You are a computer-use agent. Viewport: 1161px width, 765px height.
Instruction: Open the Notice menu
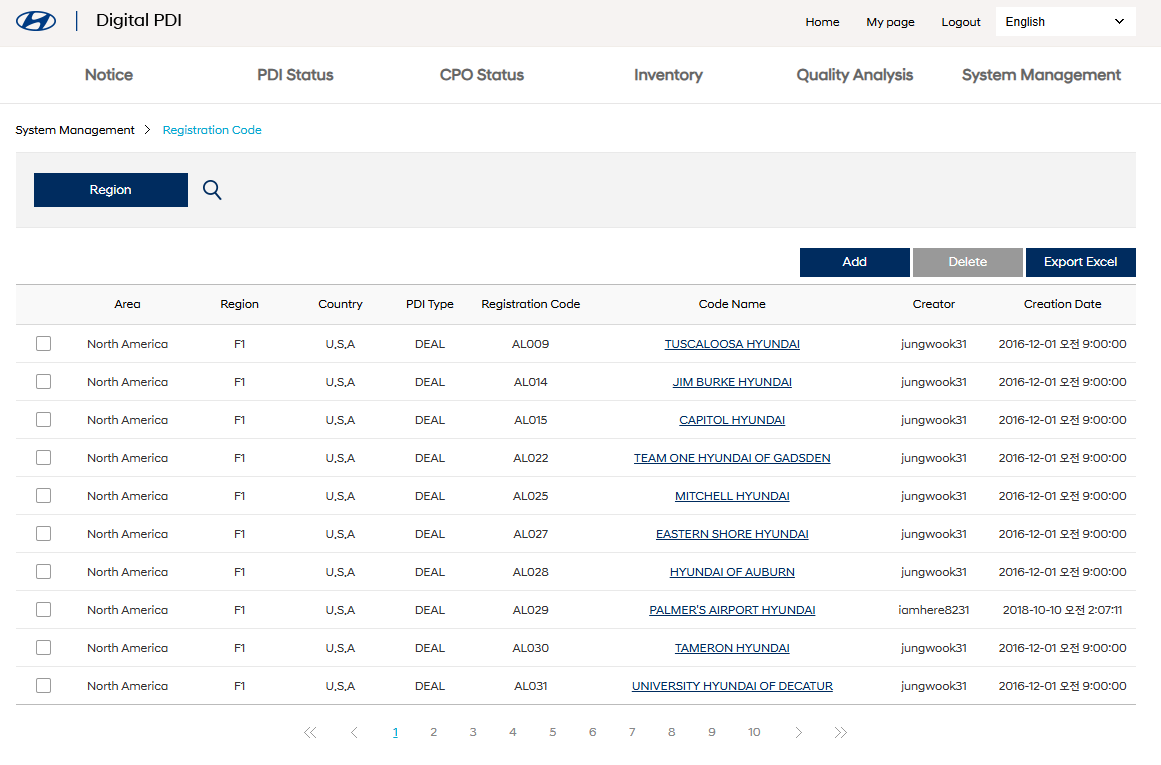(x=109, y=75)
